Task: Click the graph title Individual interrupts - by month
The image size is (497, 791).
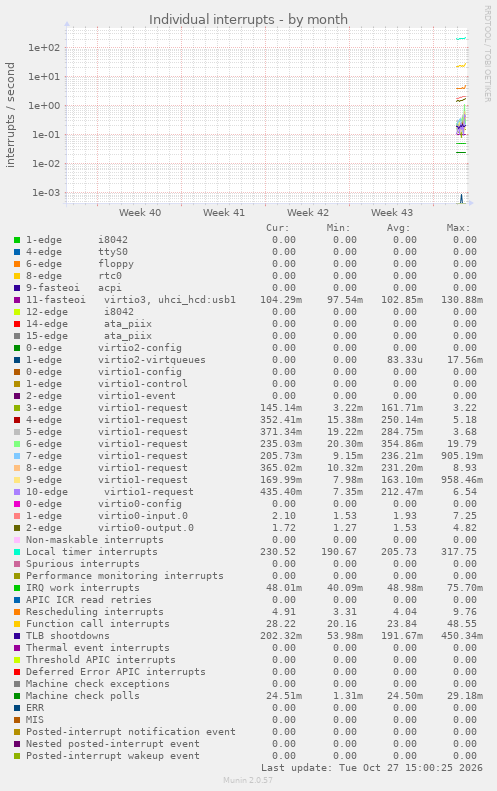Action: (x=248, y=20)
